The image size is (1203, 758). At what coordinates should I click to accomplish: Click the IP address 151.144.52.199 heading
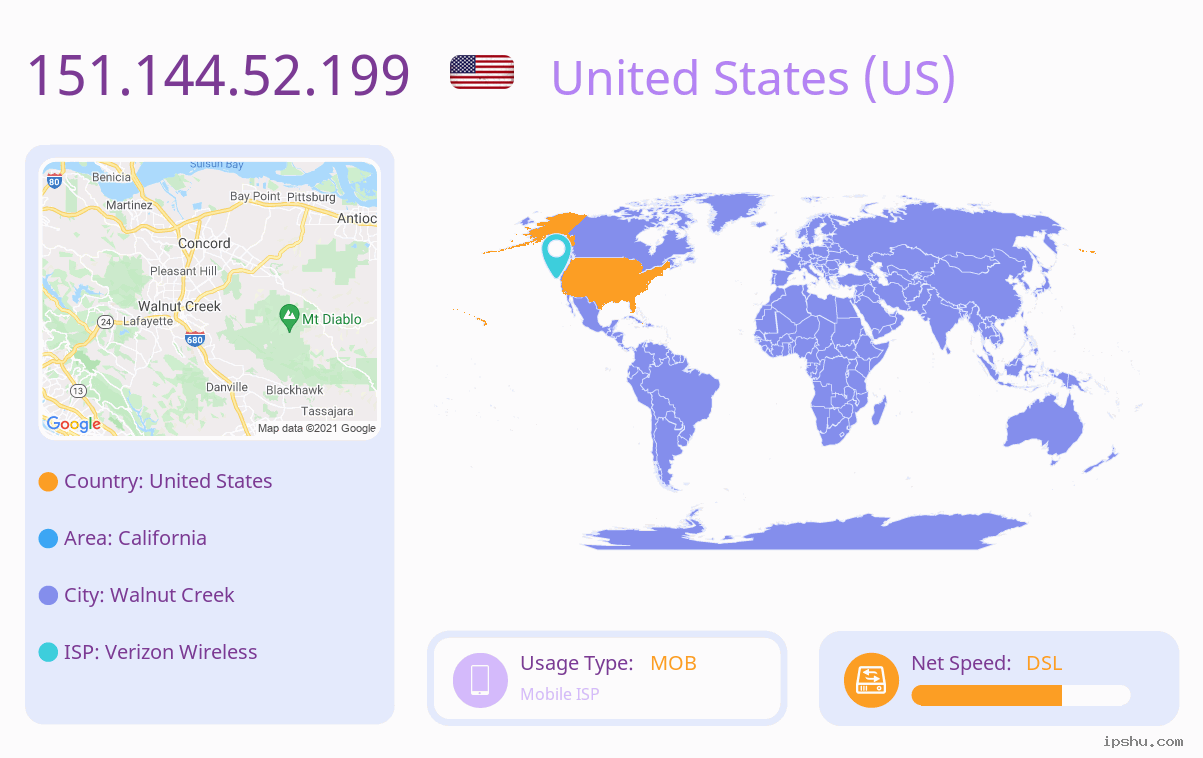click(x=218, y=75)
